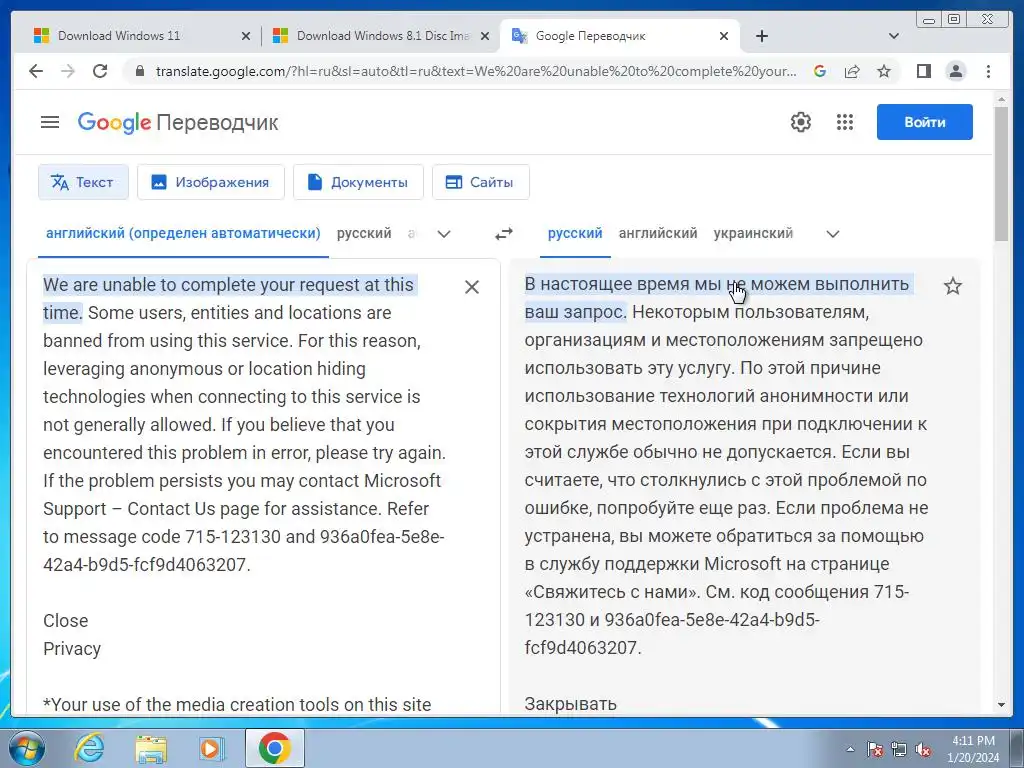This screenshot has height=768, width=1024.
Task: Go back to the previous page
Action: pos(36,71)
